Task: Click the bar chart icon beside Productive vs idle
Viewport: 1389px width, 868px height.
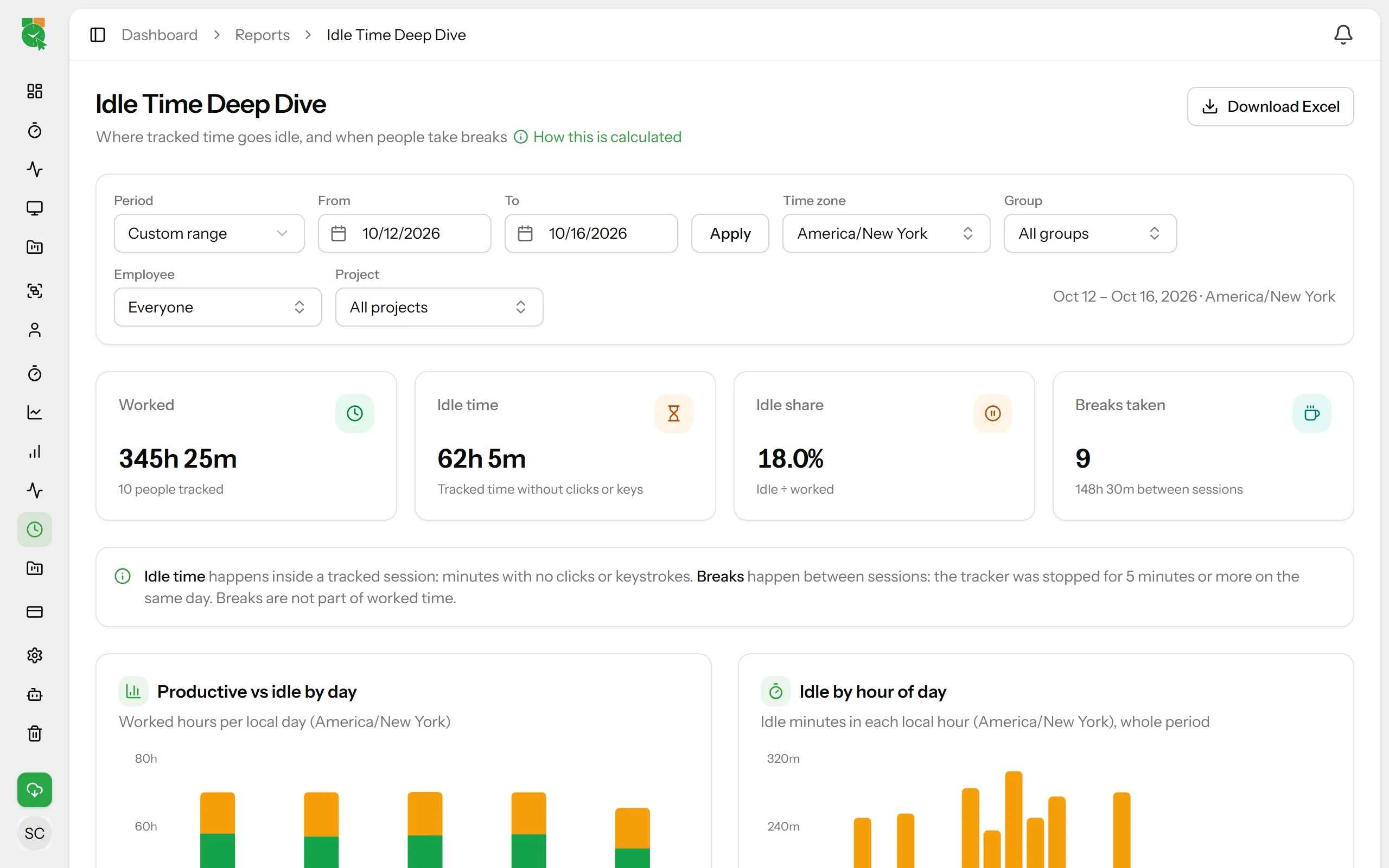Action: pyautogui.click(x=133, y=691)
